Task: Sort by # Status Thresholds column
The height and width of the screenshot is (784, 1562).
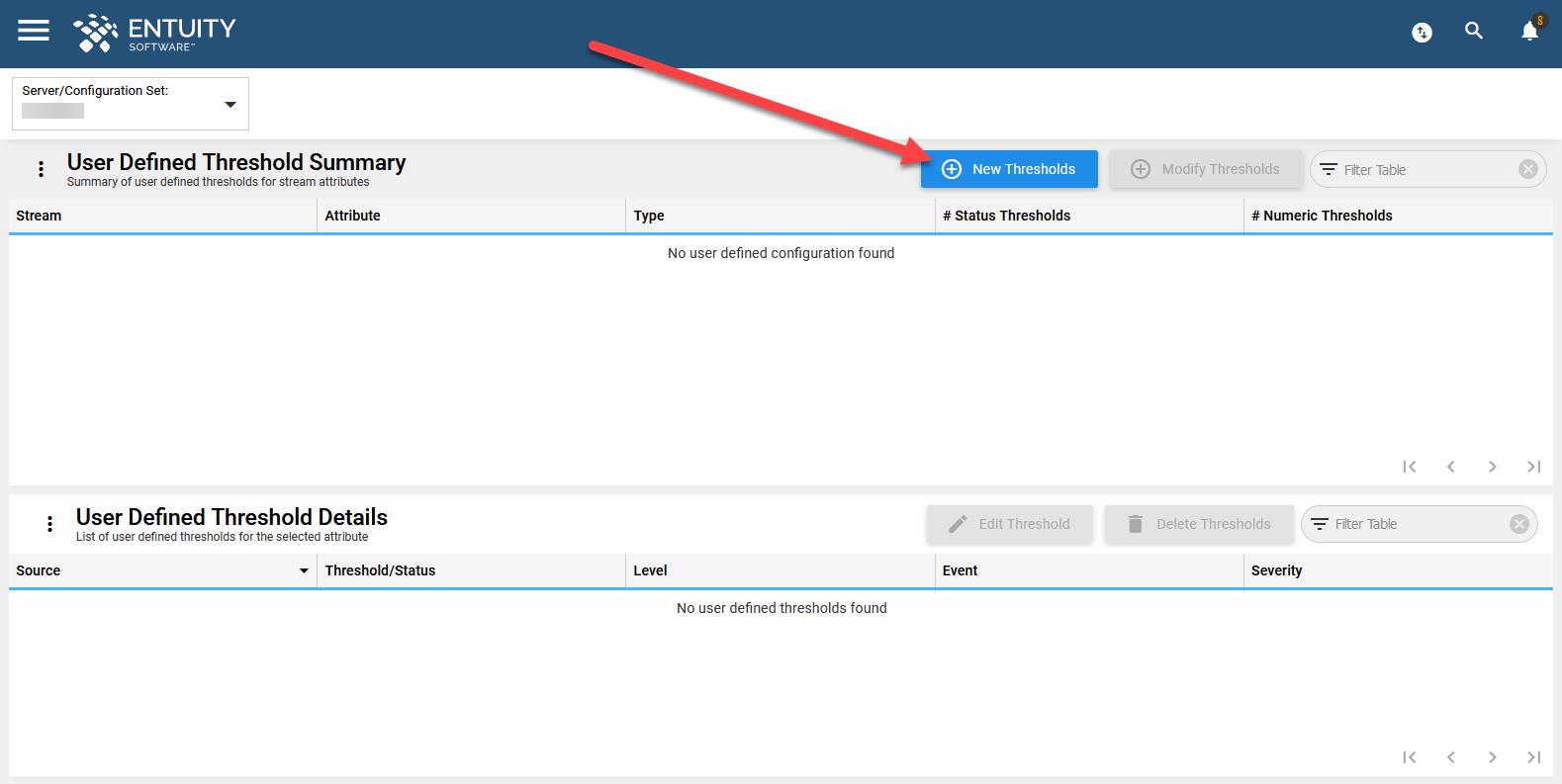Action: 1089,216
